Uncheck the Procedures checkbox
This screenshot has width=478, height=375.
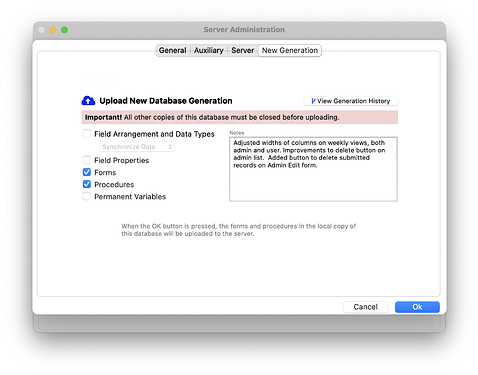click(x=87, y=184)
